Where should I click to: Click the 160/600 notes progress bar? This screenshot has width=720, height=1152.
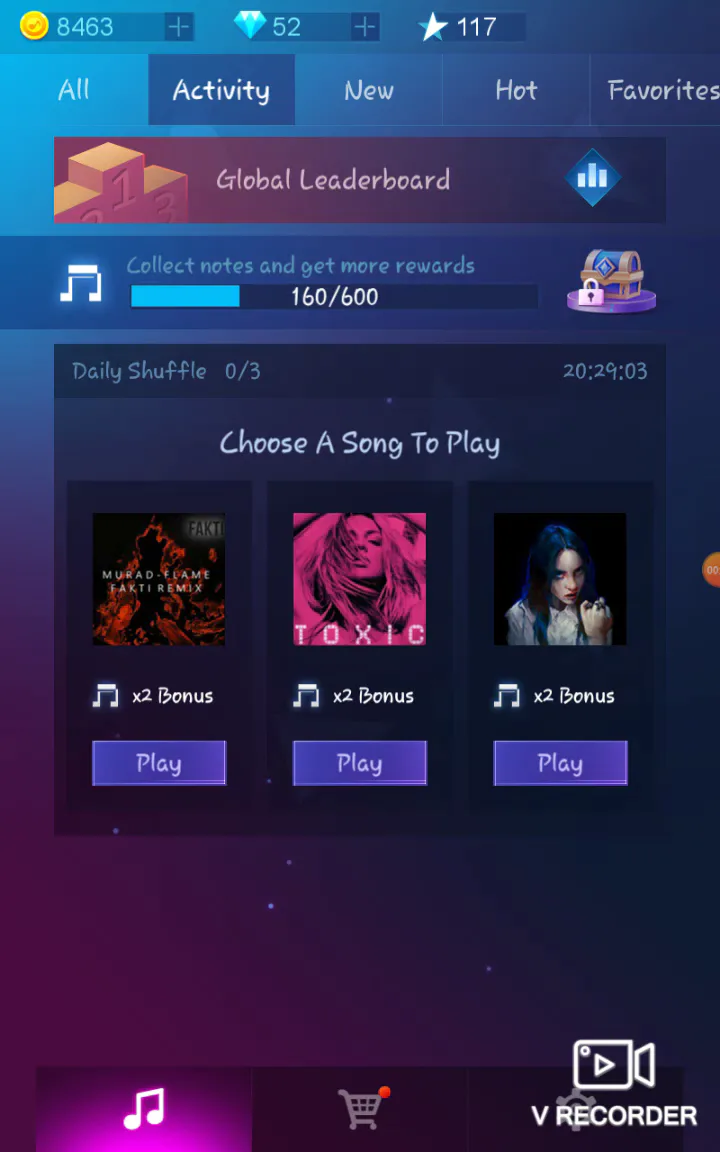pos(334,297)
